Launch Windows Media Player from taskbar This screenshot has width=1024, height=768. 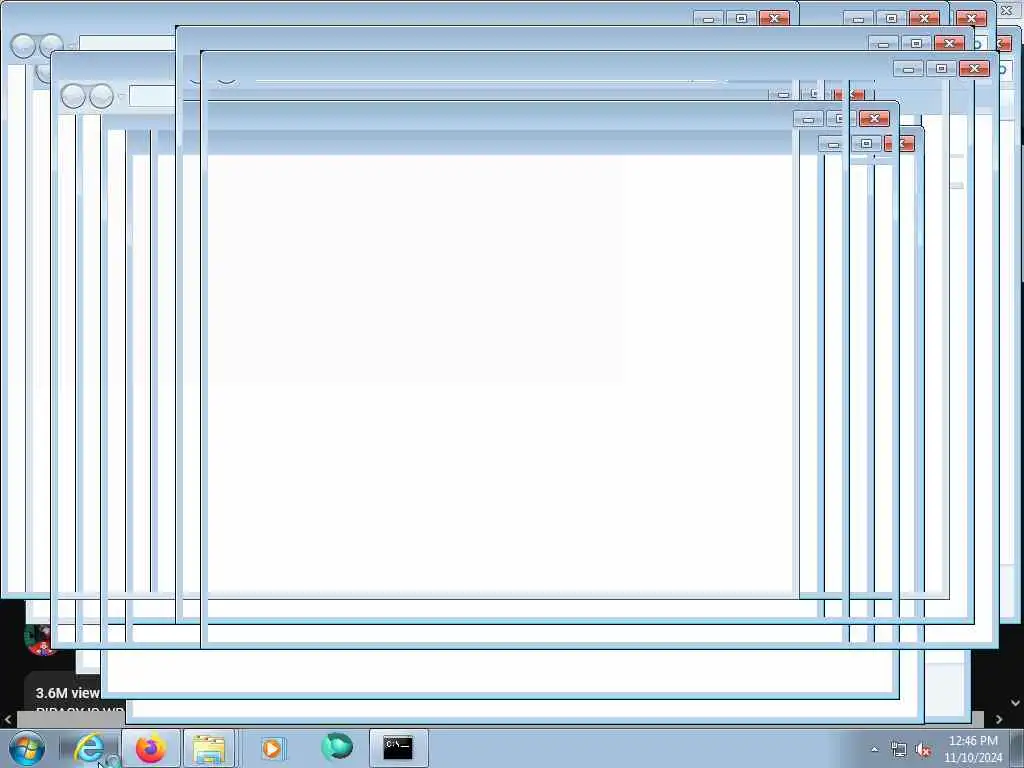[272, 748]
